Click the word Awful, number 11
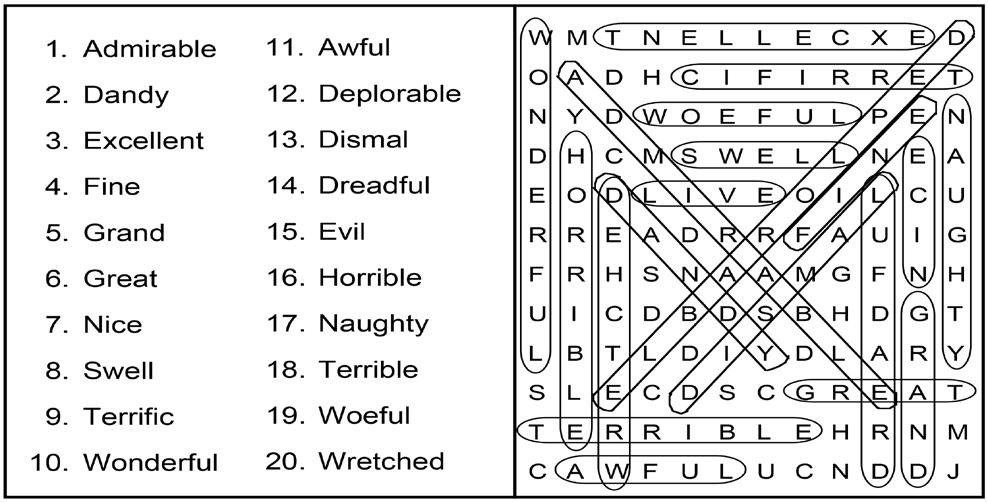This screenshot has width=988, height=502. coord(354,47)
